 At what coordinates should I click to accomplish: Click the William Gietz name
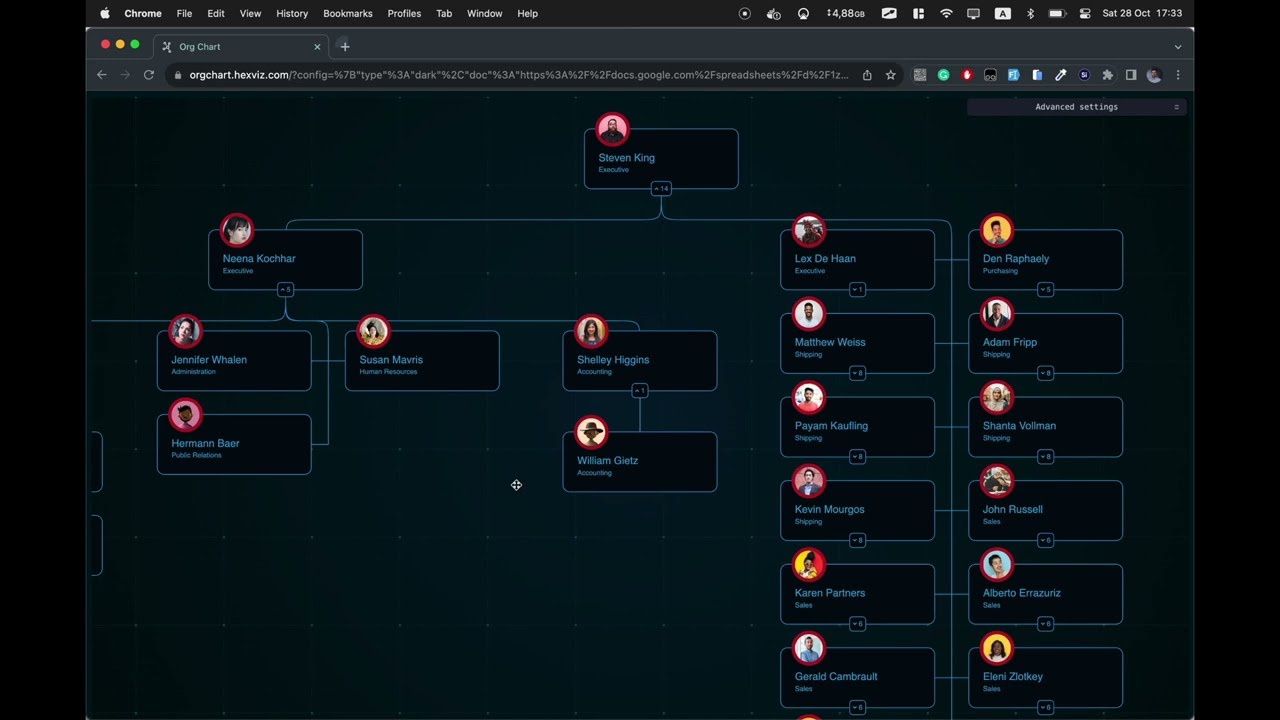pyautogui.click(x=607, y=461)
